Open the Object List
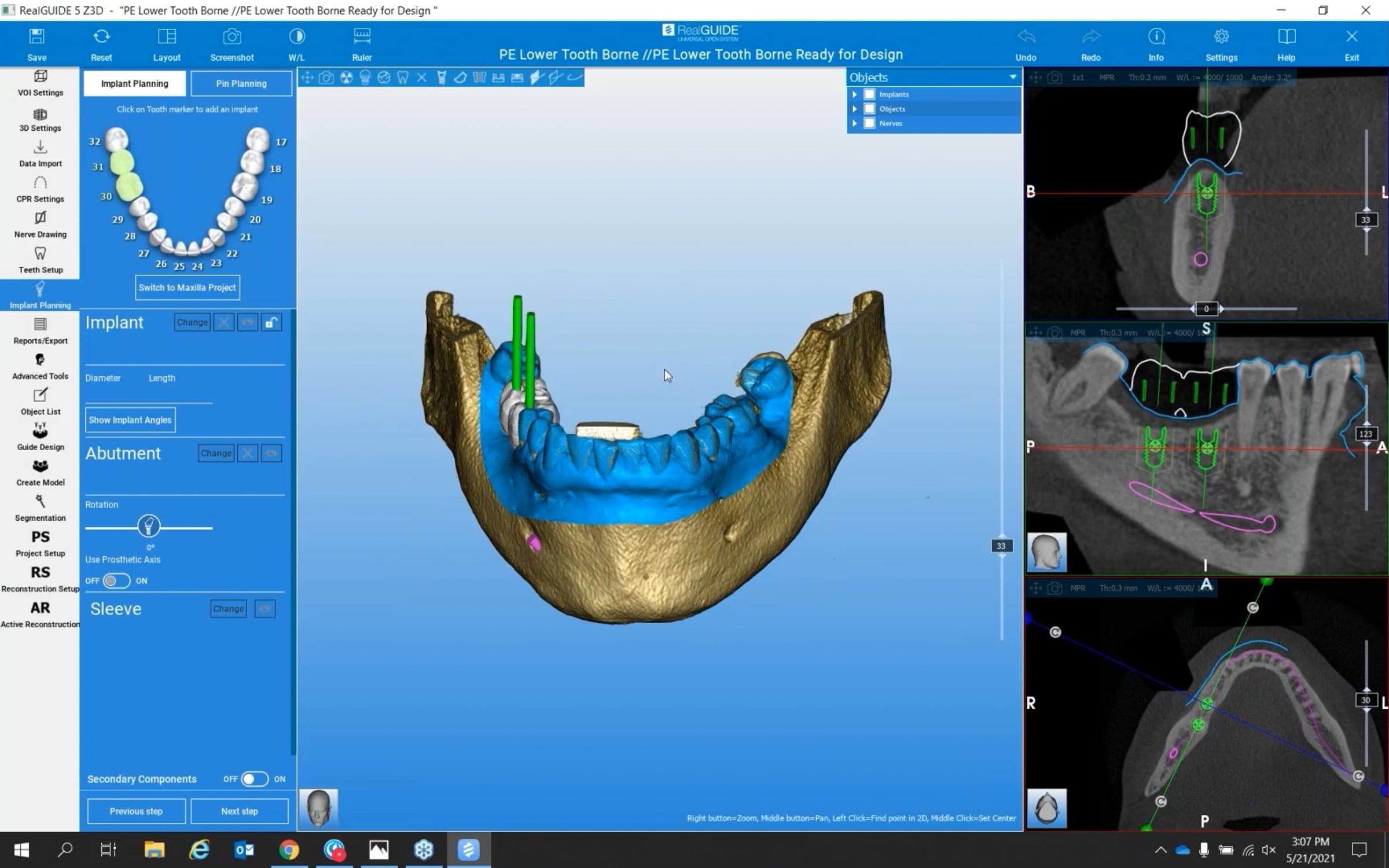This screenshot has height=868, width=1389. 40,402
